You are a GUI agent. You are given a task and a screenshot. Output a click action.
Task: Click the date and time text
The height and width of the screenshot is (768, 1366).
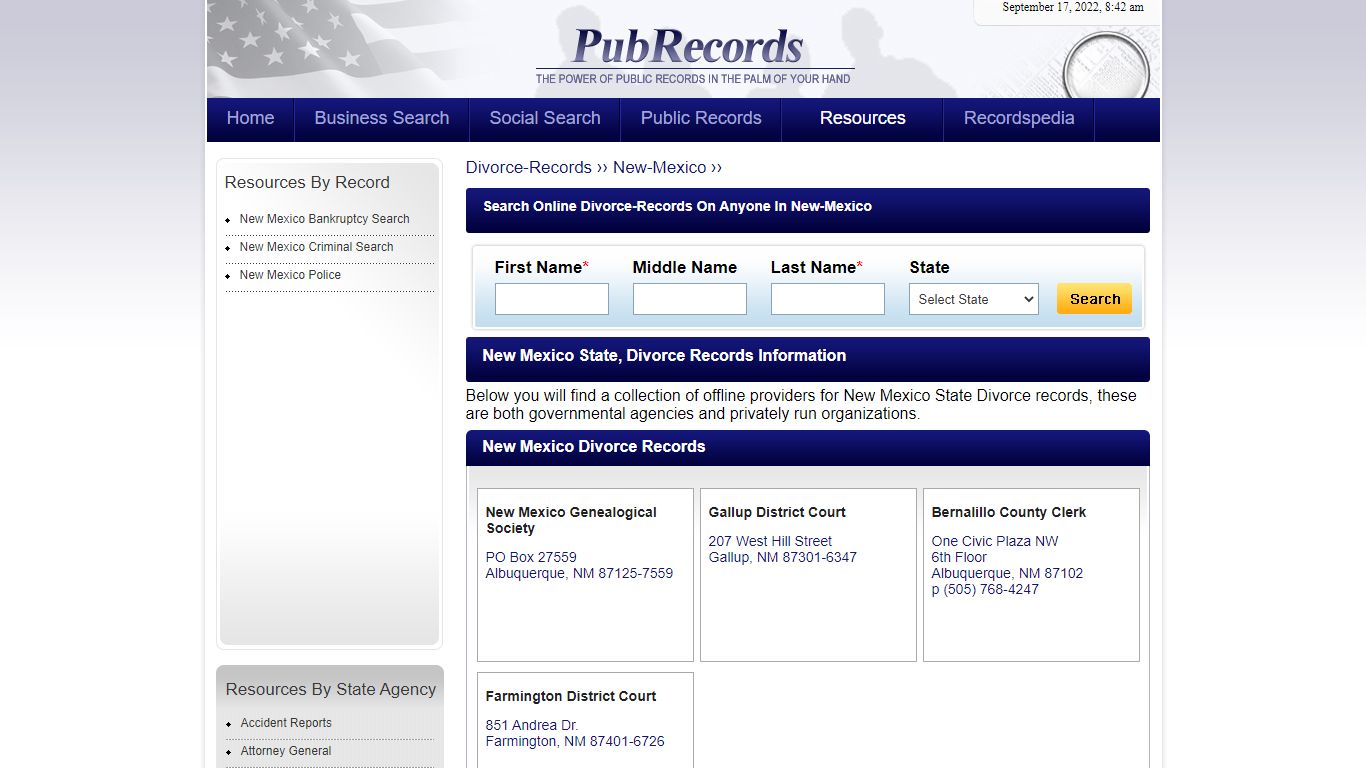click(x=1073, y=7)
